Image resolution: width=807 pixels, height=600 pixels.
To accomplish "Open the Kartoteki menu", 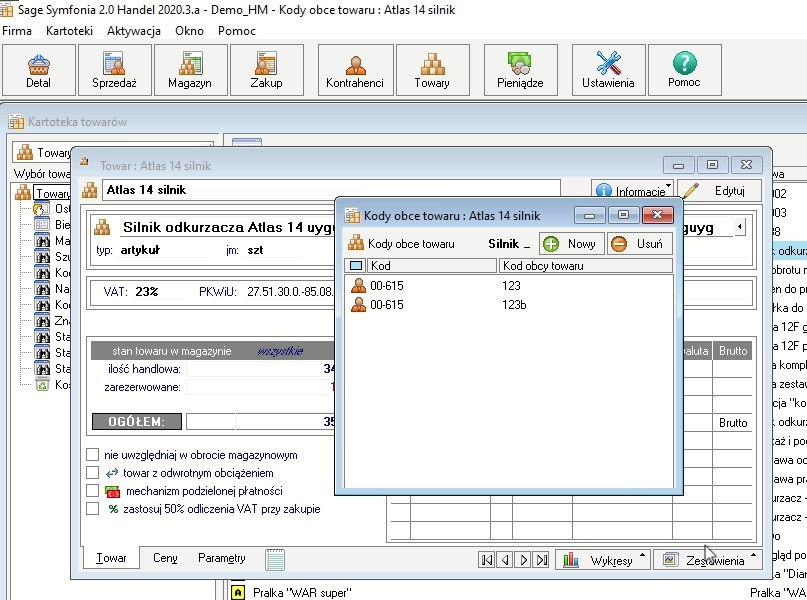I will coord(69,31).
